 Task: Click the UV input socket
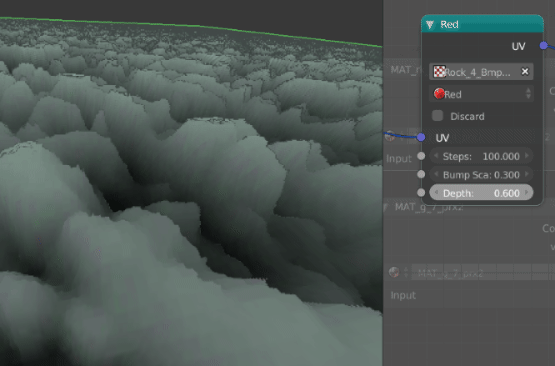[x=421, y=137]
